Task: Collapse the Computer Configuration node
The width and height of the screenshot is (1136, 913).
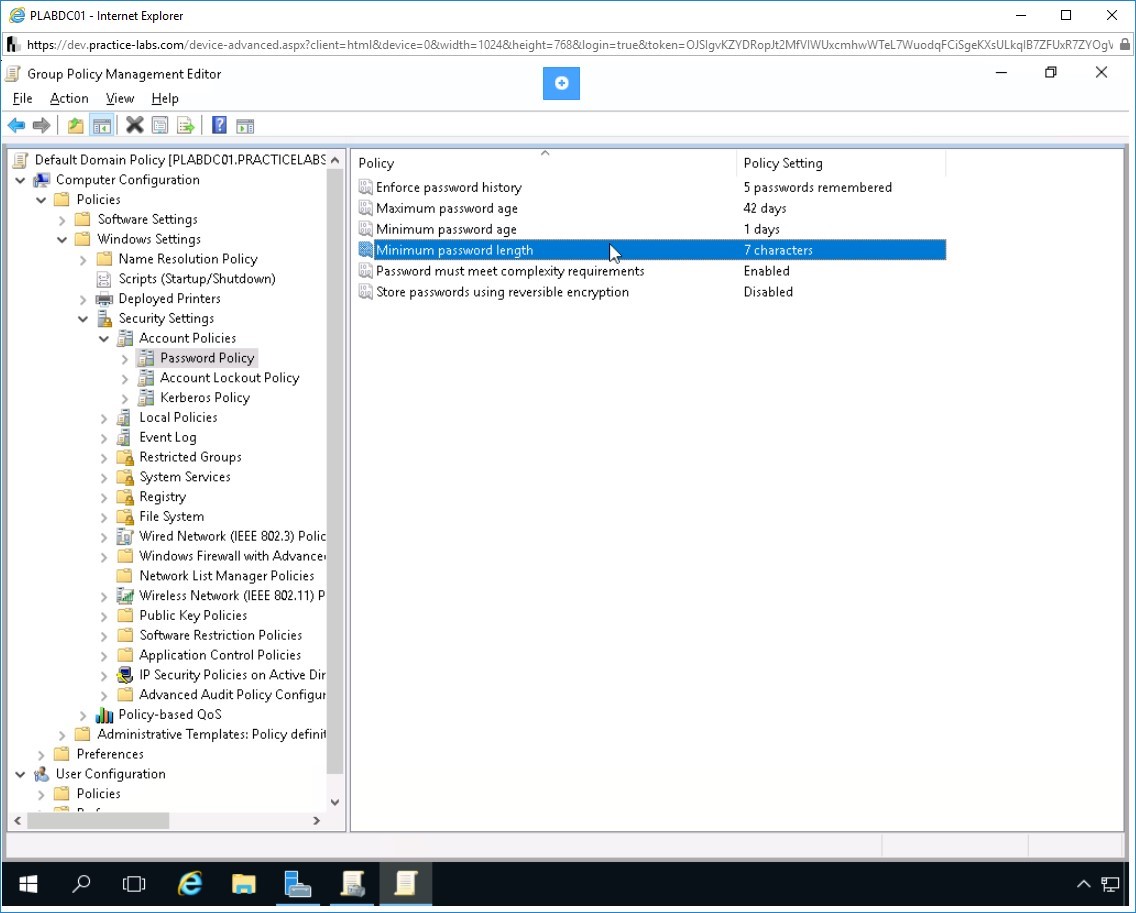Action: click(x=20, y=180)
